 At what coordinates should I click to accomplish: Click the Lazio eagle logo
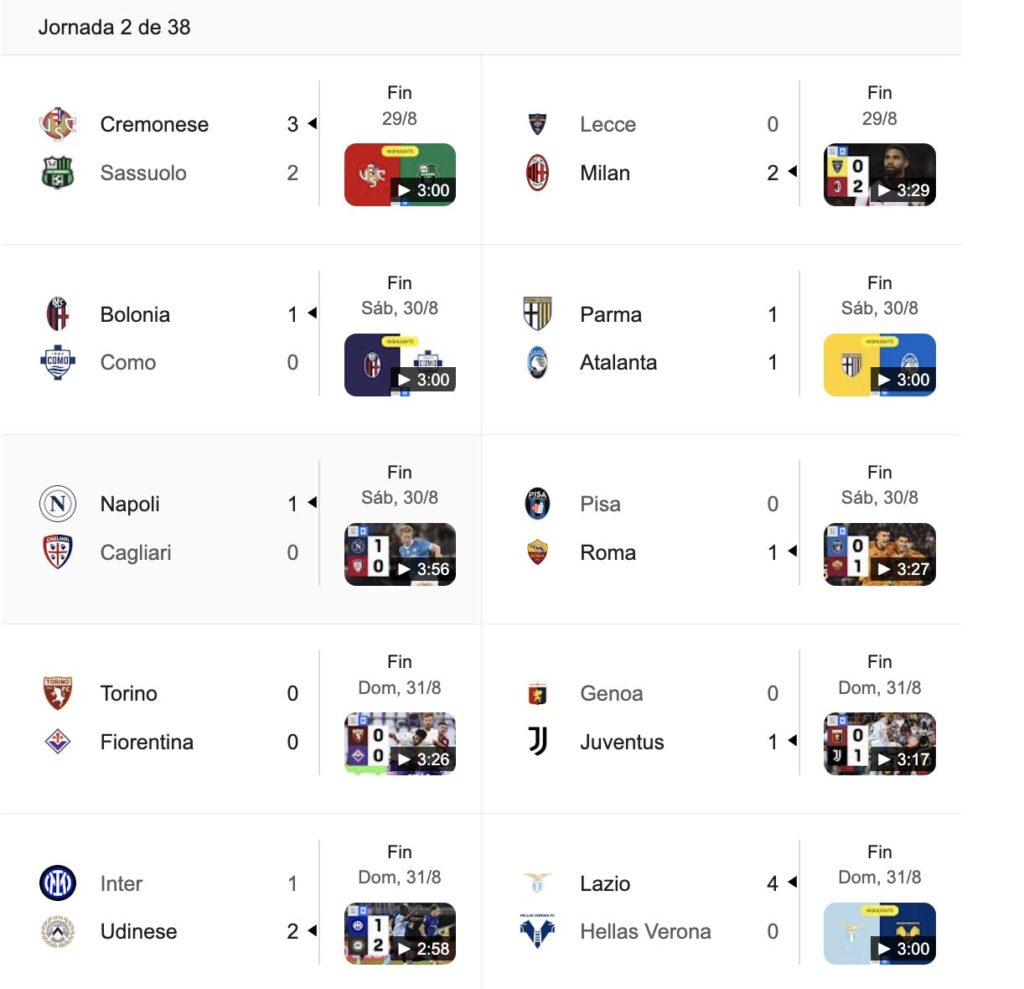click(x=538, y=883)
